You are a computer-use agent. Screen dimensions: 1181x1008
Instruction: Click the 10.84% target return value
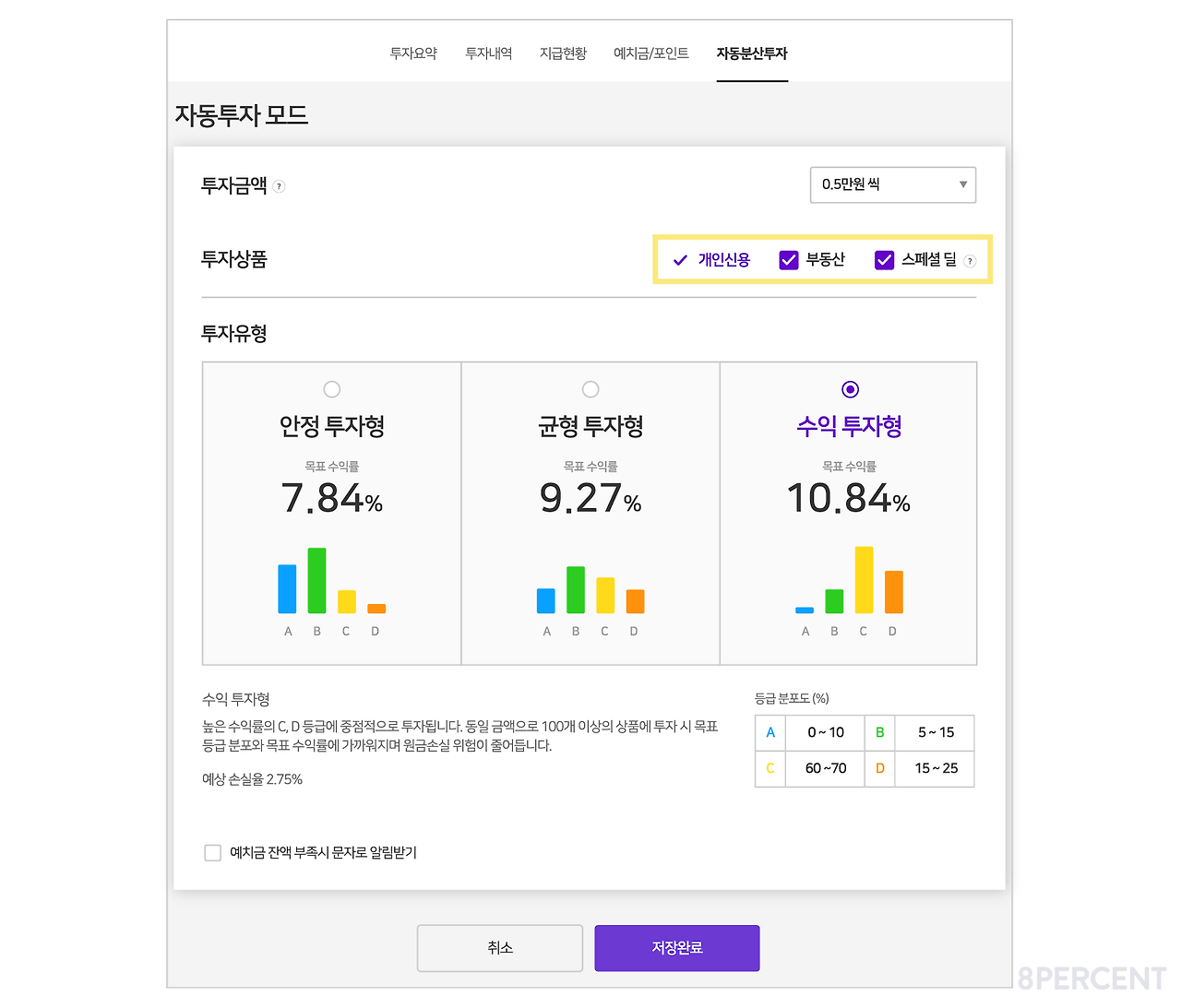coord(849,499)
